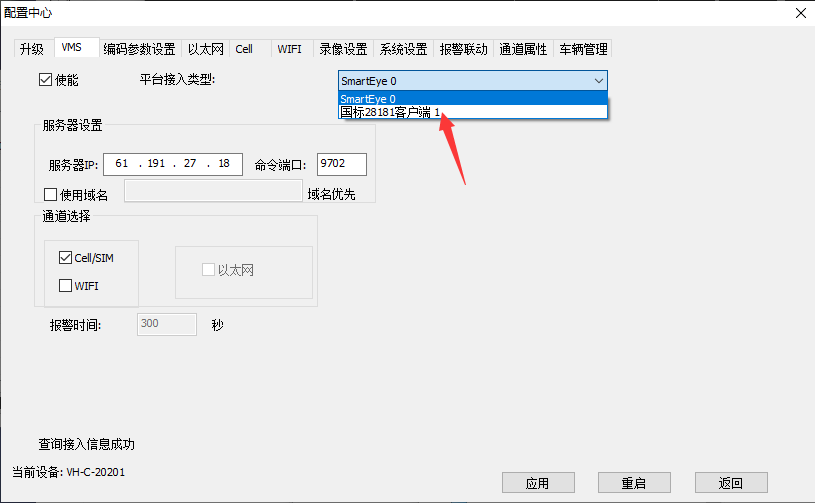Select the 车辆管理 tab

(583, 49)
